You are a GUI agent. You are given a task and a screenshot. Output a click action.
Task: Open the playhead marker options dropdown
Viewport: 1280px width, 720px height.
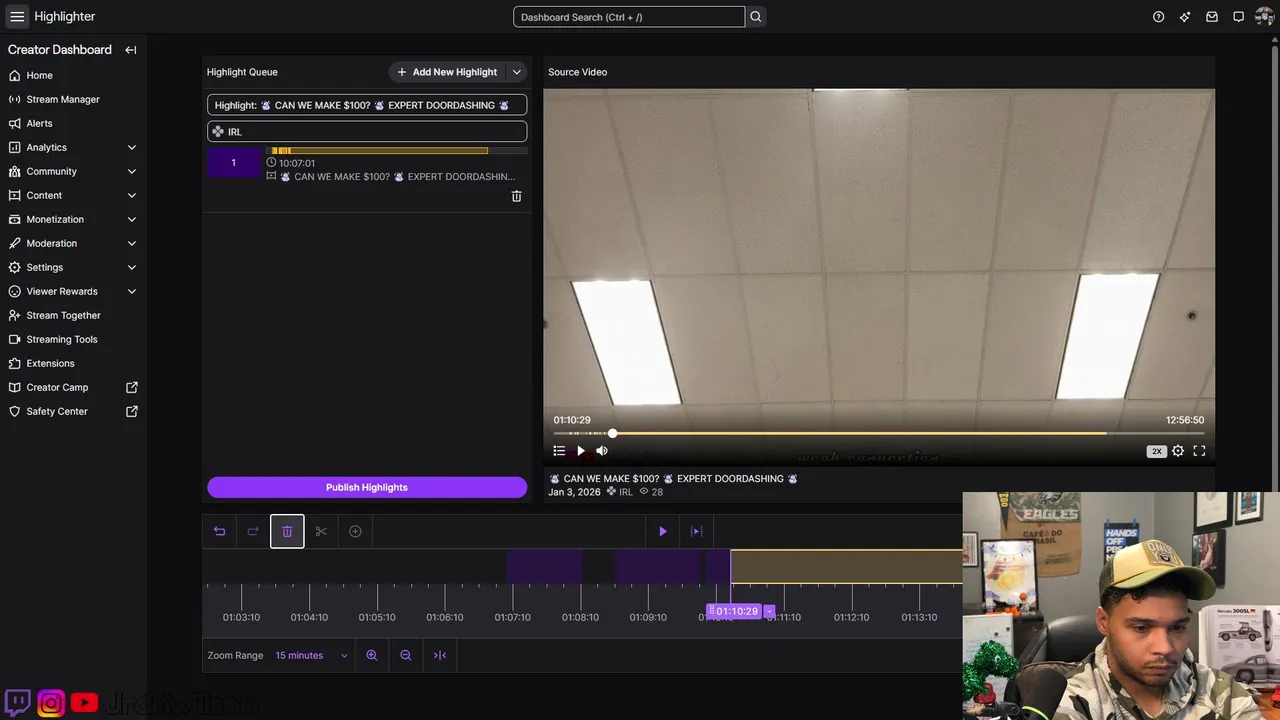768,611
